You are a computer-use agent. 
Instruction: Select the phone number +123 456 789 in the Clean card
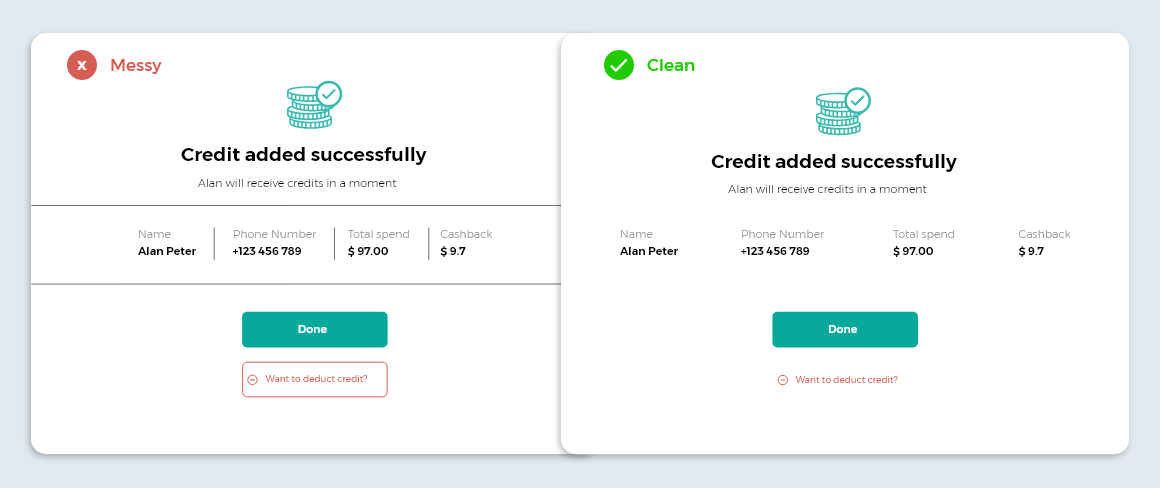click(775, 251)
